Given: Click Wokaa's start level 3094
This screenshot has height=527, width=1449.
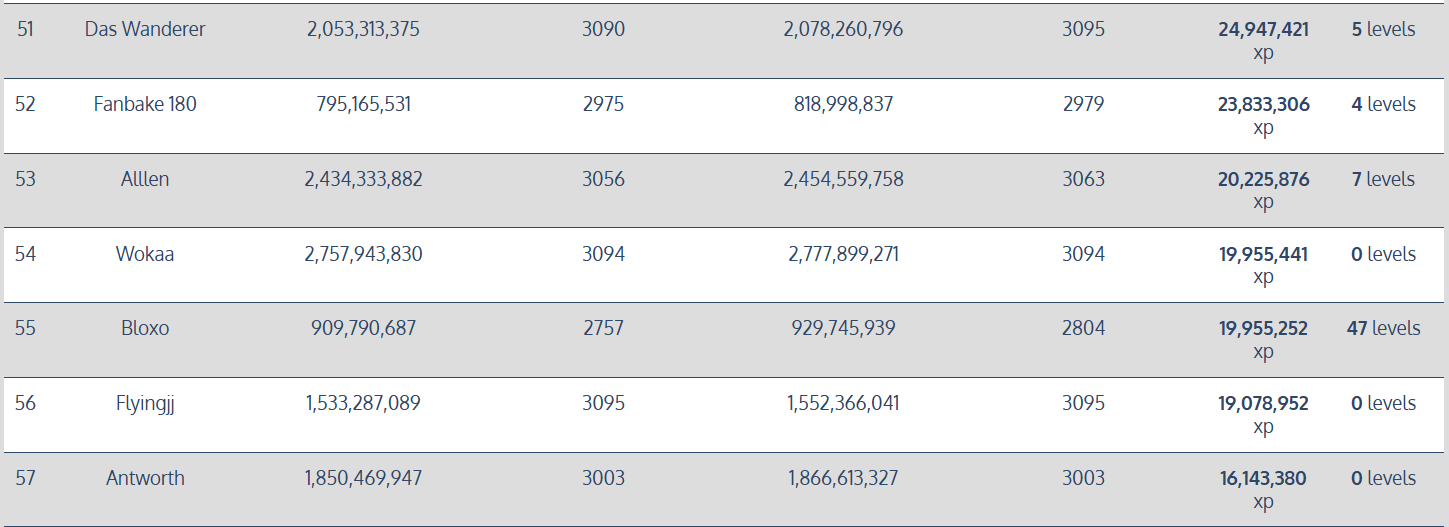Looking at the screenshot, I should point(603,254).
